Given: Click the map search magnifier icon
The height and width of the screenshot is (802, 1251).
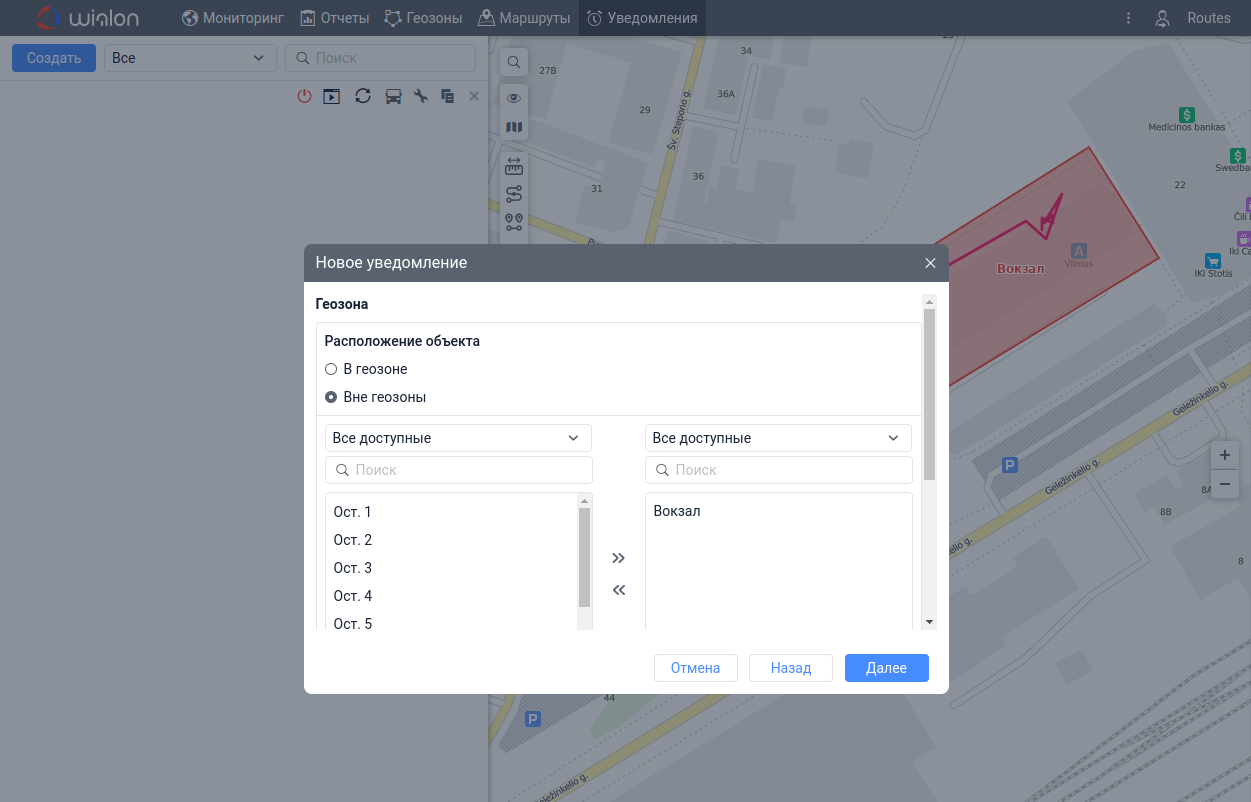Looking at the screenshot, I should click(513, 62).
